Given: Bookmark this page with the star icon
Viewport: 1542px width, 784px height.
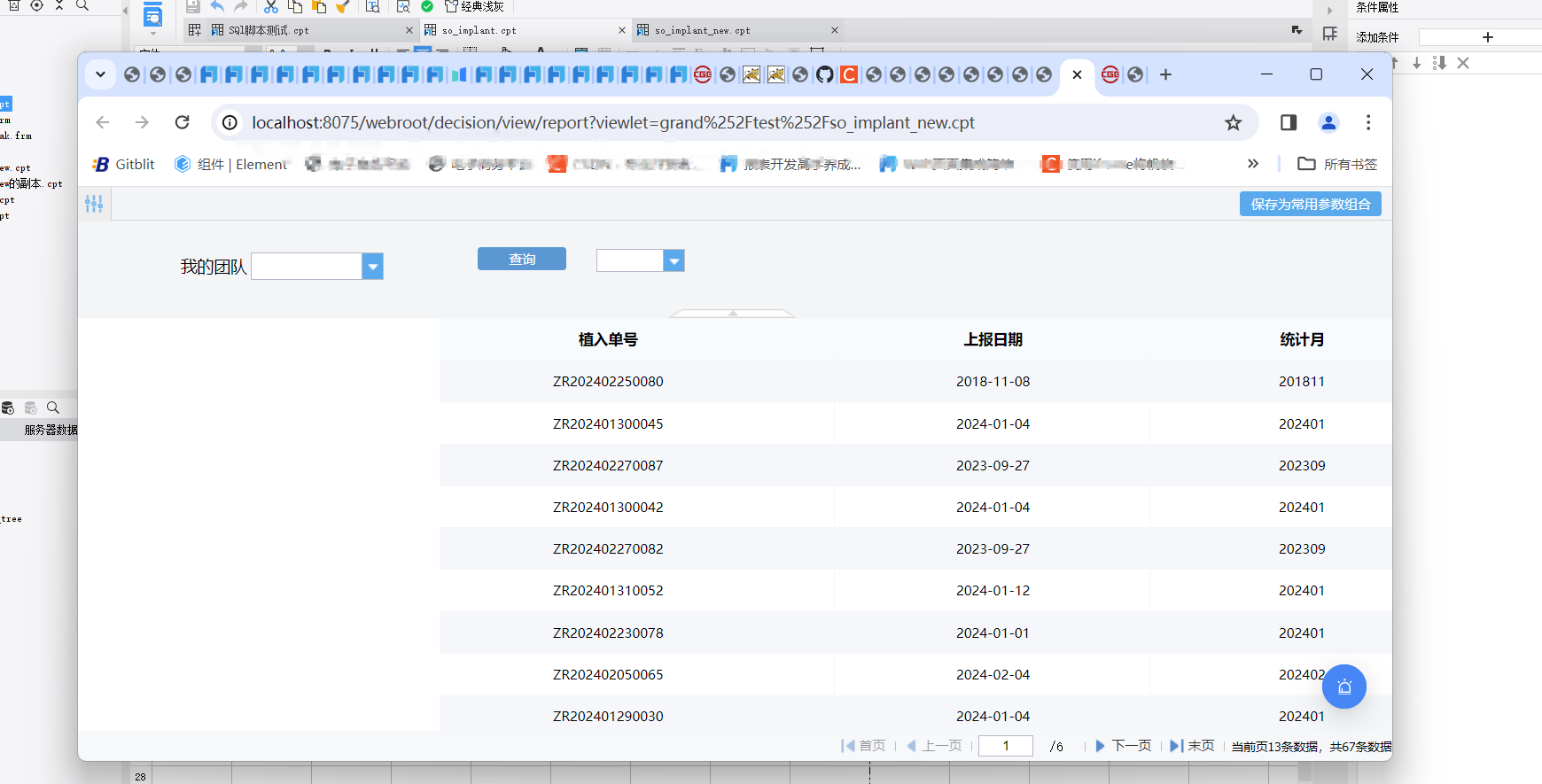Looking at the screenshot, I should 1233,123.
